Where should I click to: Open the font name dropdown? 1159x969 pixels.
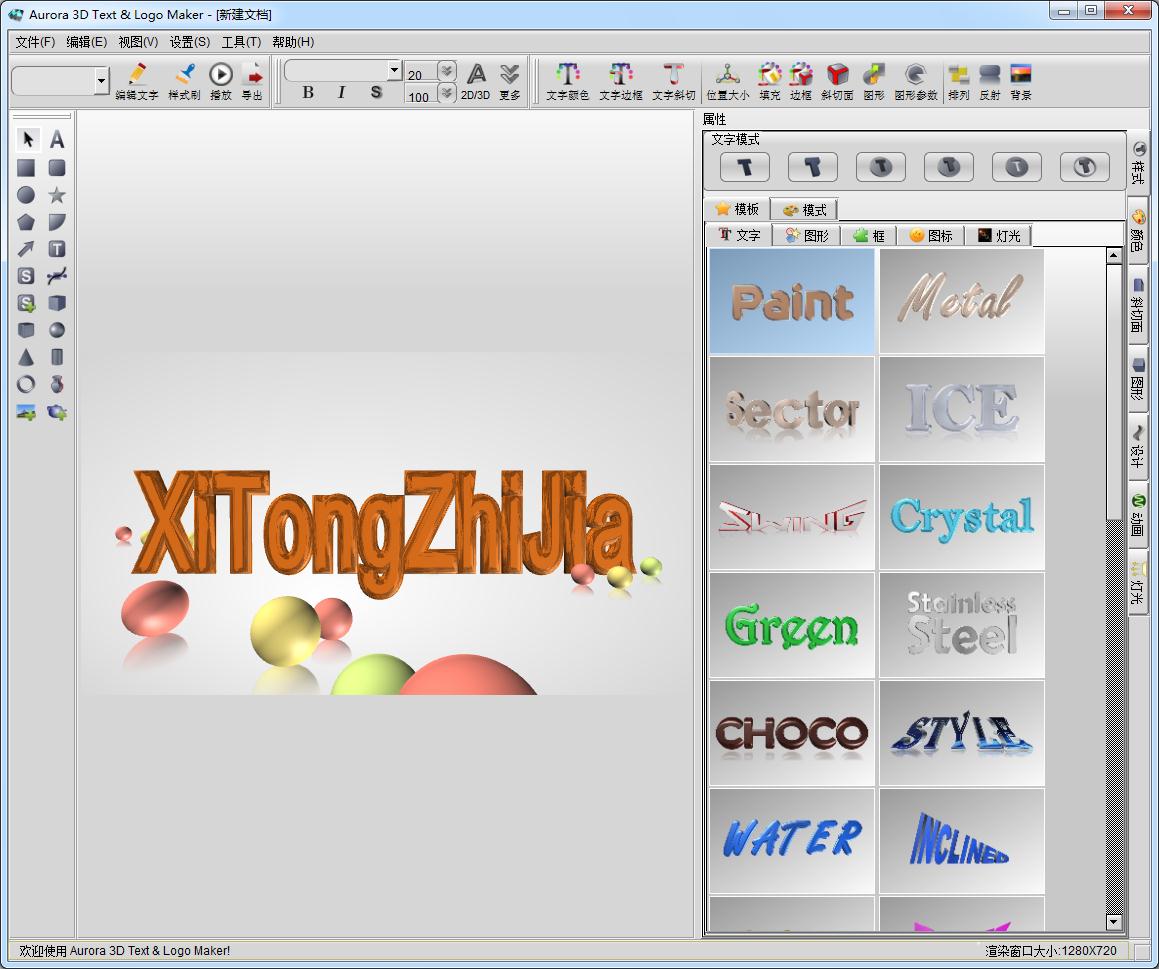pos(393,70)
